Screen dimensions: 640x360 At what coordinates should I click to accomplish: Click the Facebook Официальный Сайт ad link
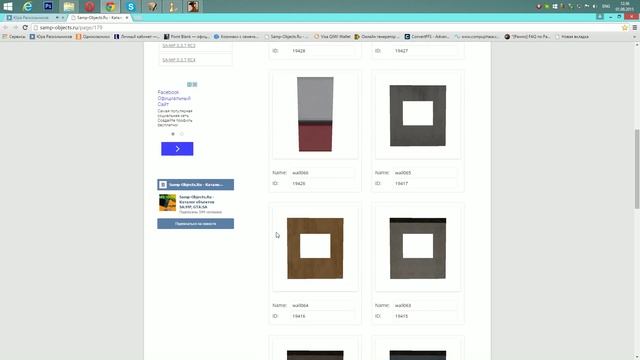click(x=174, y=98)
